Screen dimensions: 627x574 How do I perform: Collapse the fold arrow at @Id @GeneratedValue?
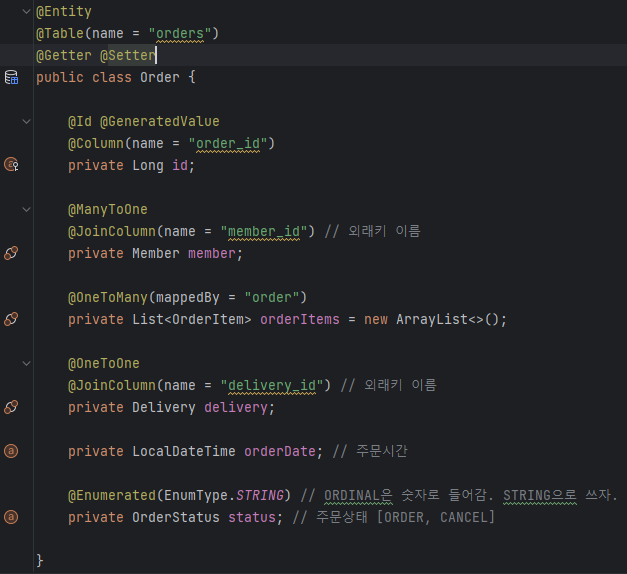26,121
